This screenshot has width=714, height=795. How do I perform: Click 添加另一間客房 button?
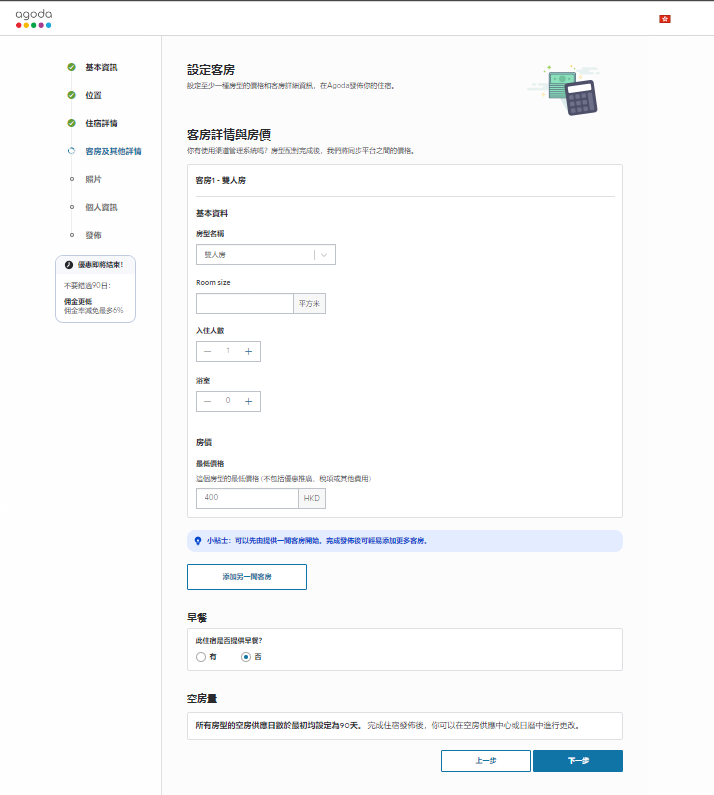pyautogui.click(x=247, y=577)
